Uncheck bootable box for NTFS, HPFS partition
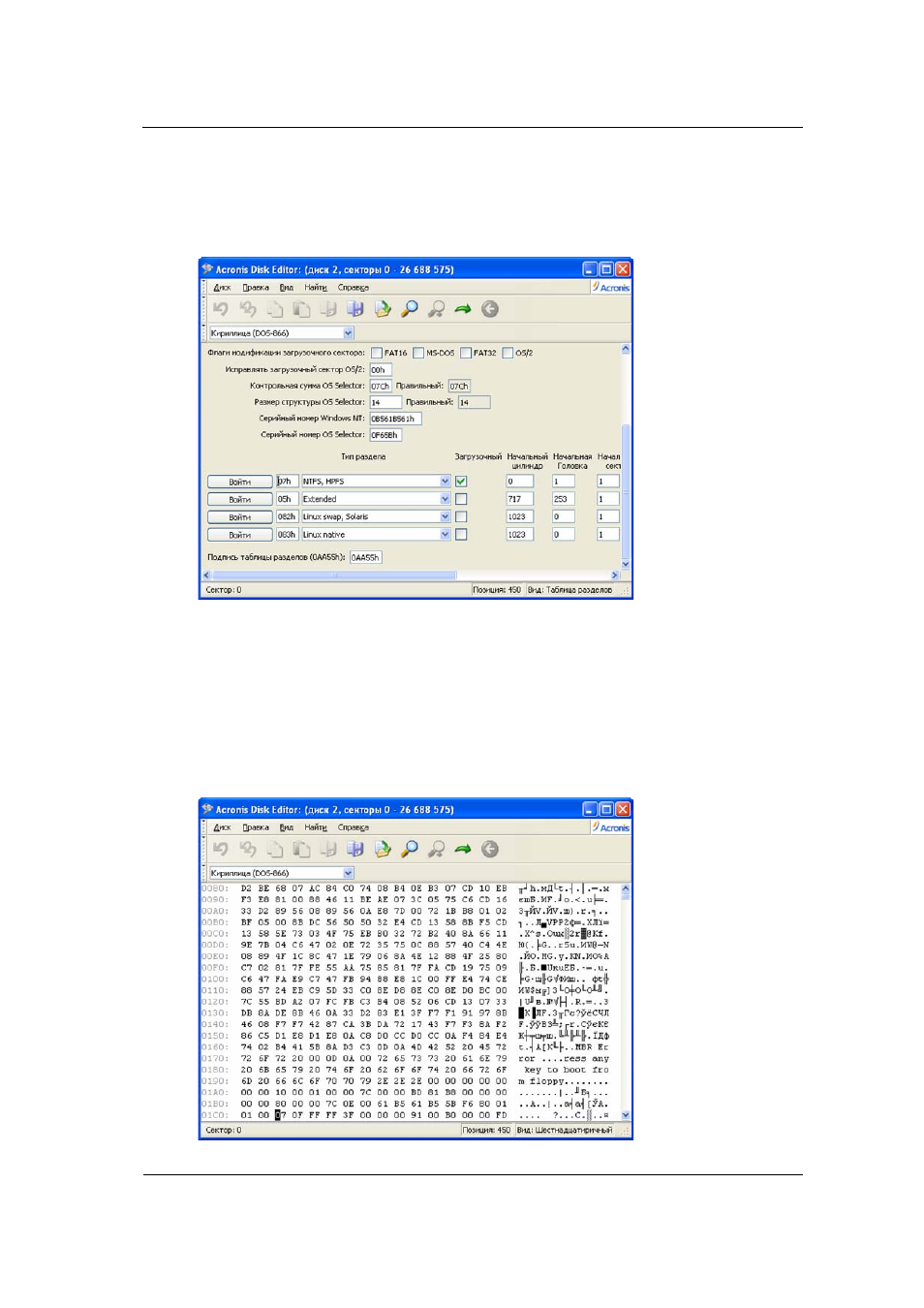This screenshot has height=1308, width=924. 461,482
